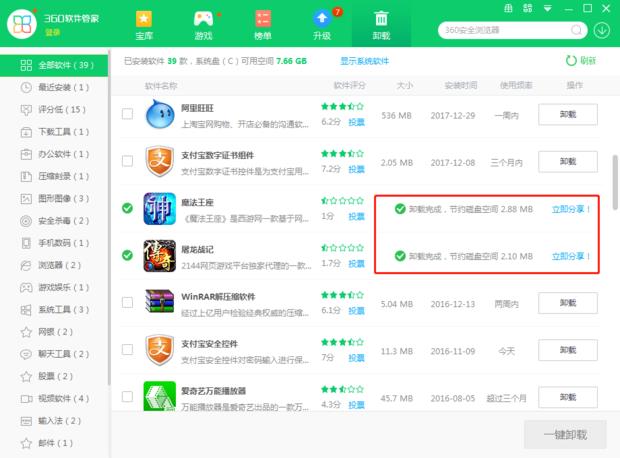The height and width of the screenshot is (458, 620).
Task: Select 全部软件 (39) category
Action: coord(54,65)
